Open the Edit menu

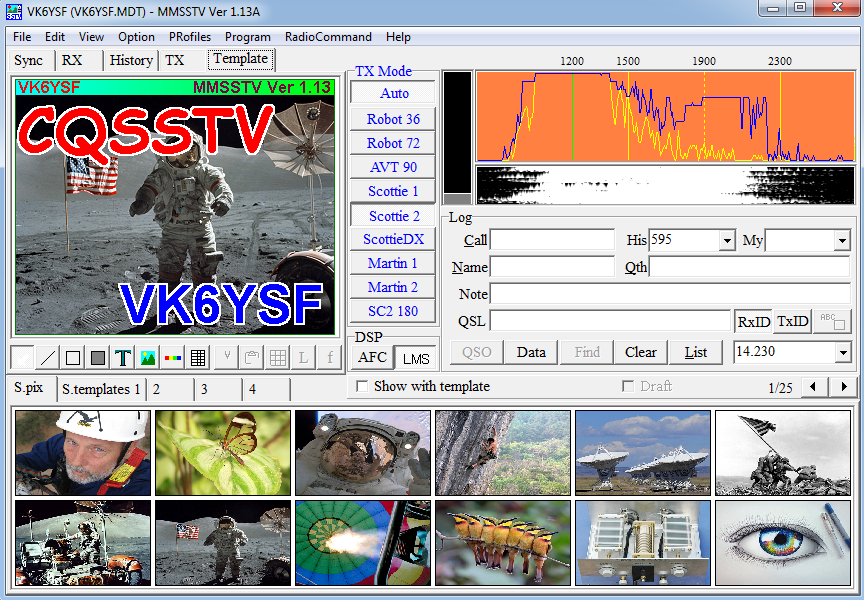55,37
